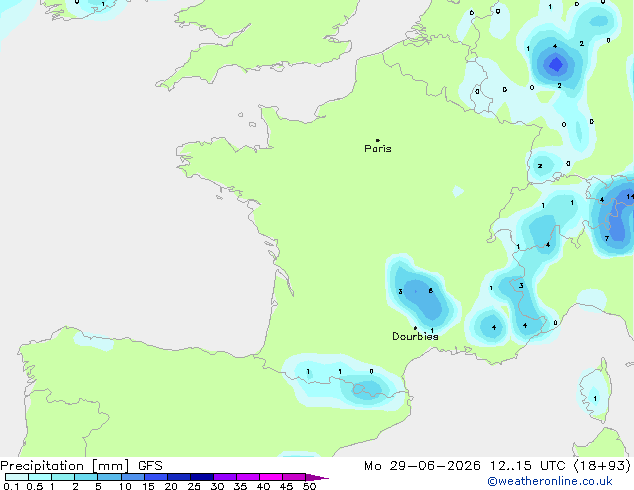This screenshot has width=634, height=490.
Task: Select the 5–10 mm legend swatch
Action: click(109, 477)
